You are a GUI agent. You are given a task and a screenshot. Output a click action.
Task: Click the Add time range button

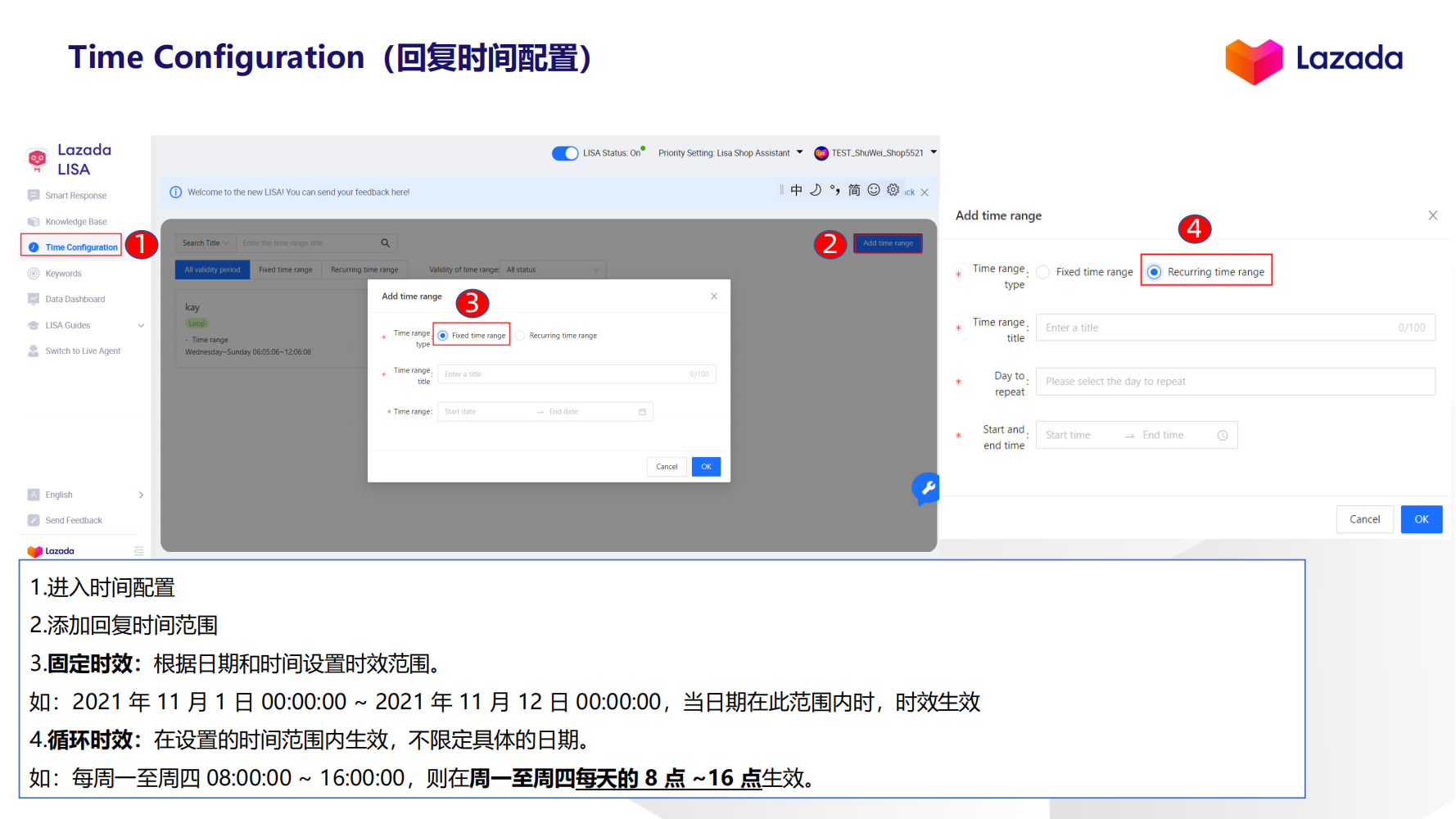click(888, 242)
